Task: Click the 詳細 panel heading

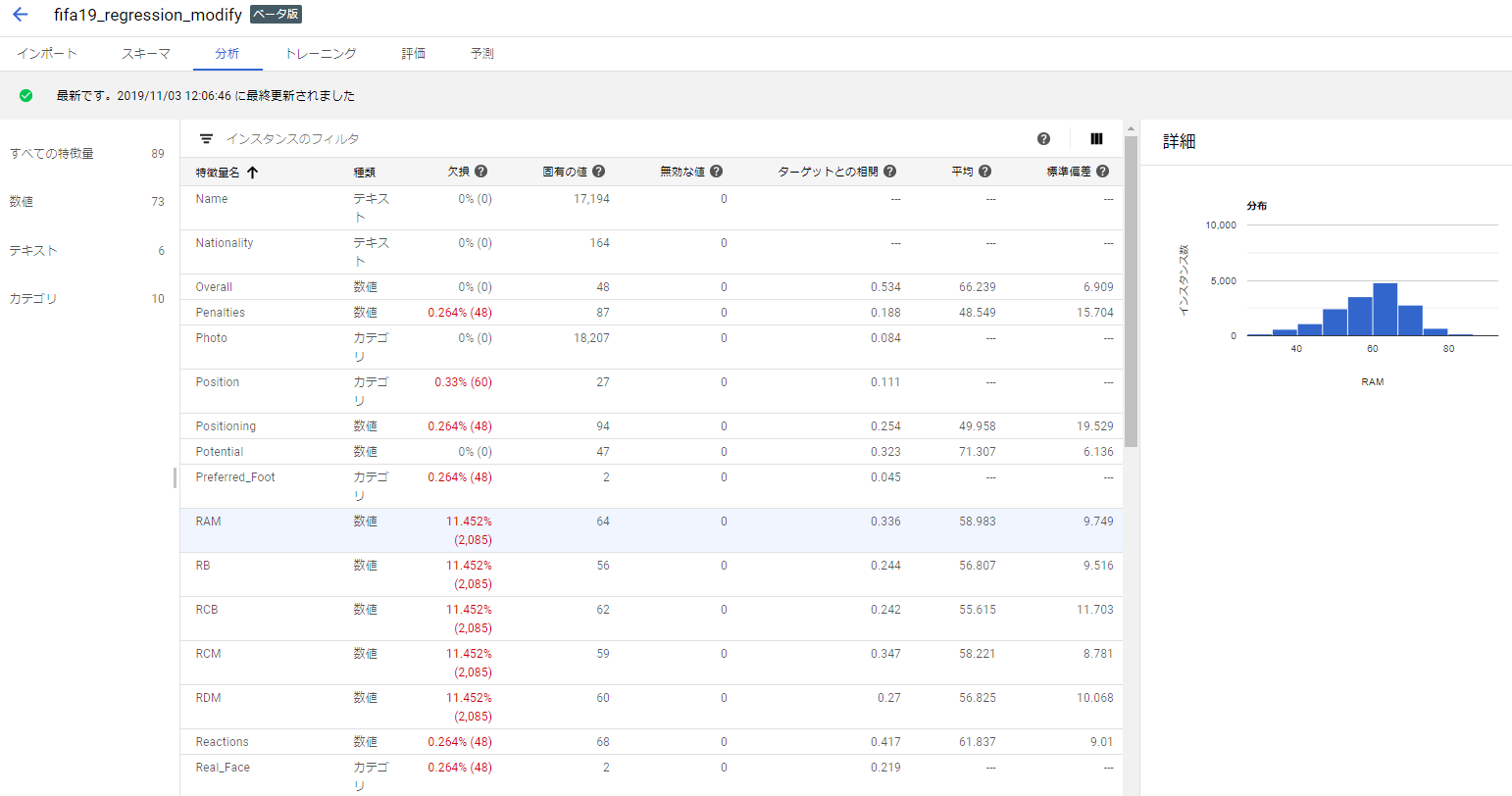Action: [1180, 142]
